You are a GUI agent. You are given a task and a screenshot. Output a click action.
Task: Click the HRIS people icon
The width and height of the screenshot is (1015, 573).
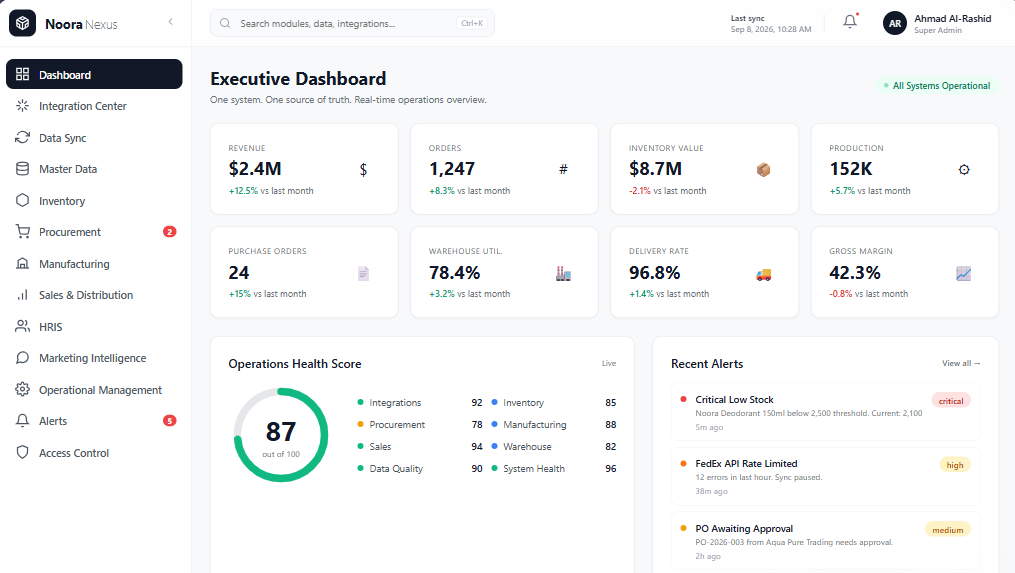23,326
